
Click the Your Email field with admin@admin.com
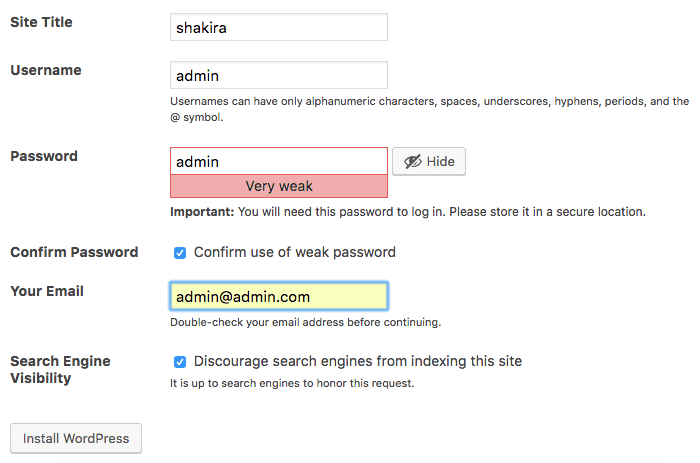[278, 297]
